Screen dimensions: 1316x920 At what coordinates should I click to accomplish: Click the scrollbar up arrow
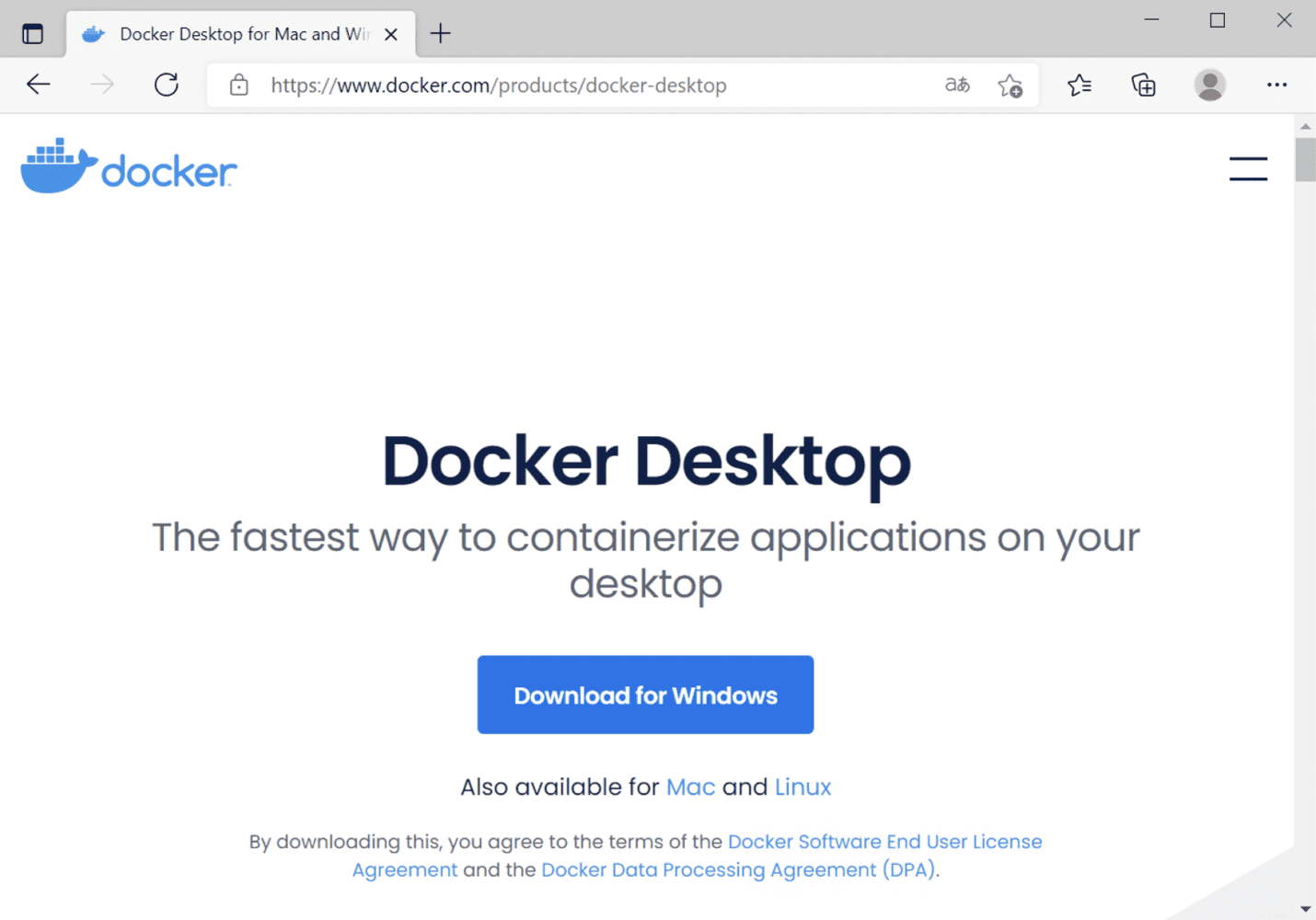point(1305,125)
